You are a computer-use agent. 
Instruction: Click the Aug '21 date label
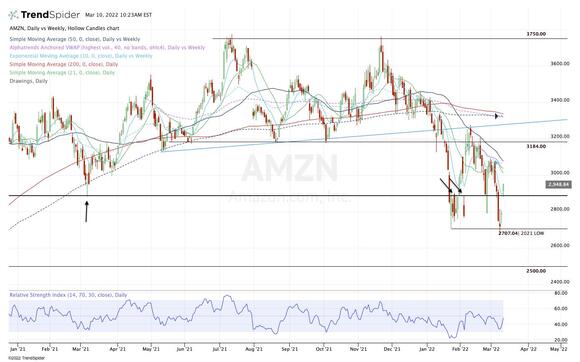coord(254,349)
